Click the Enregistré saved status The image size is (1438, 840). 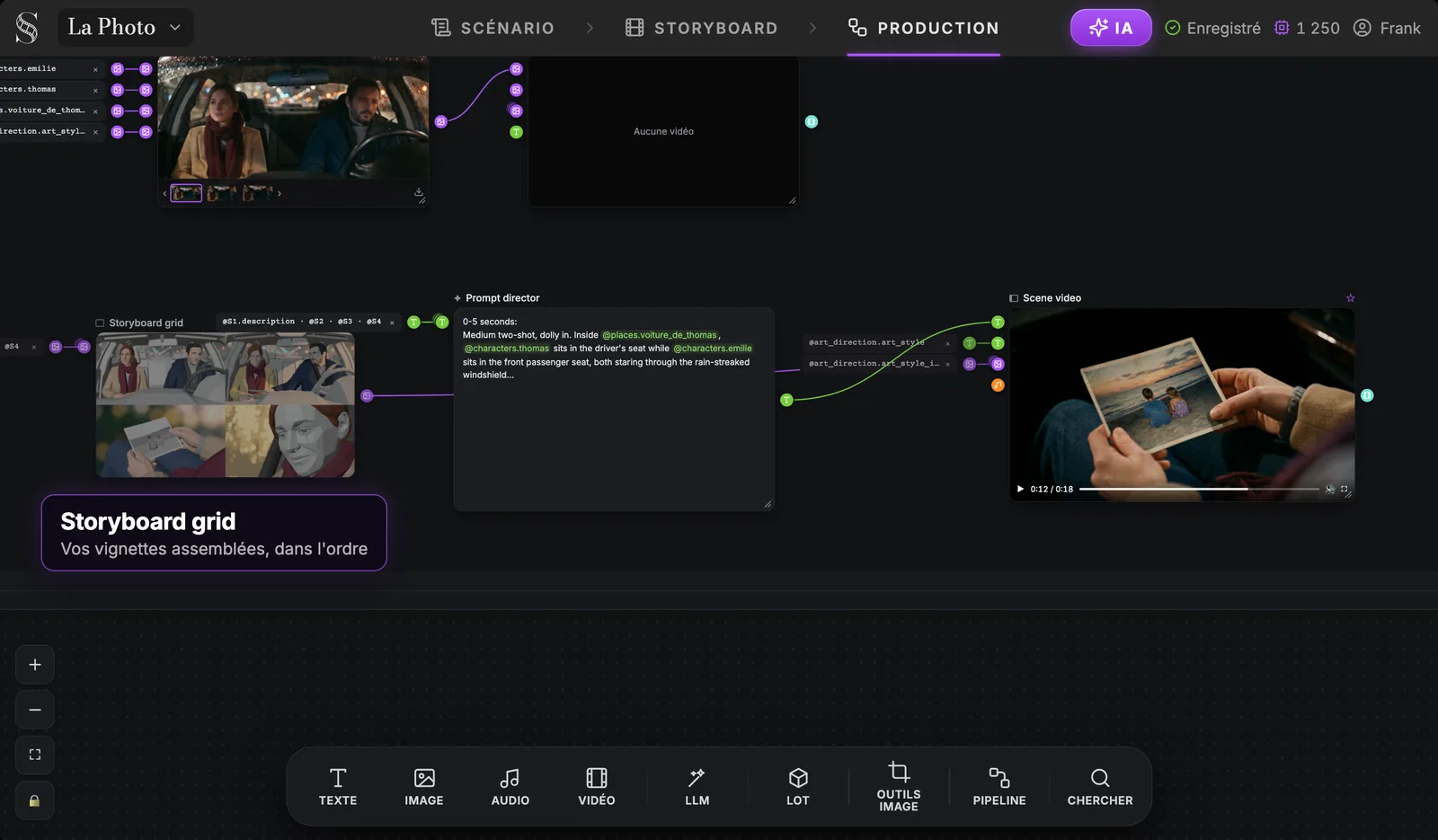coord(1212,28)
